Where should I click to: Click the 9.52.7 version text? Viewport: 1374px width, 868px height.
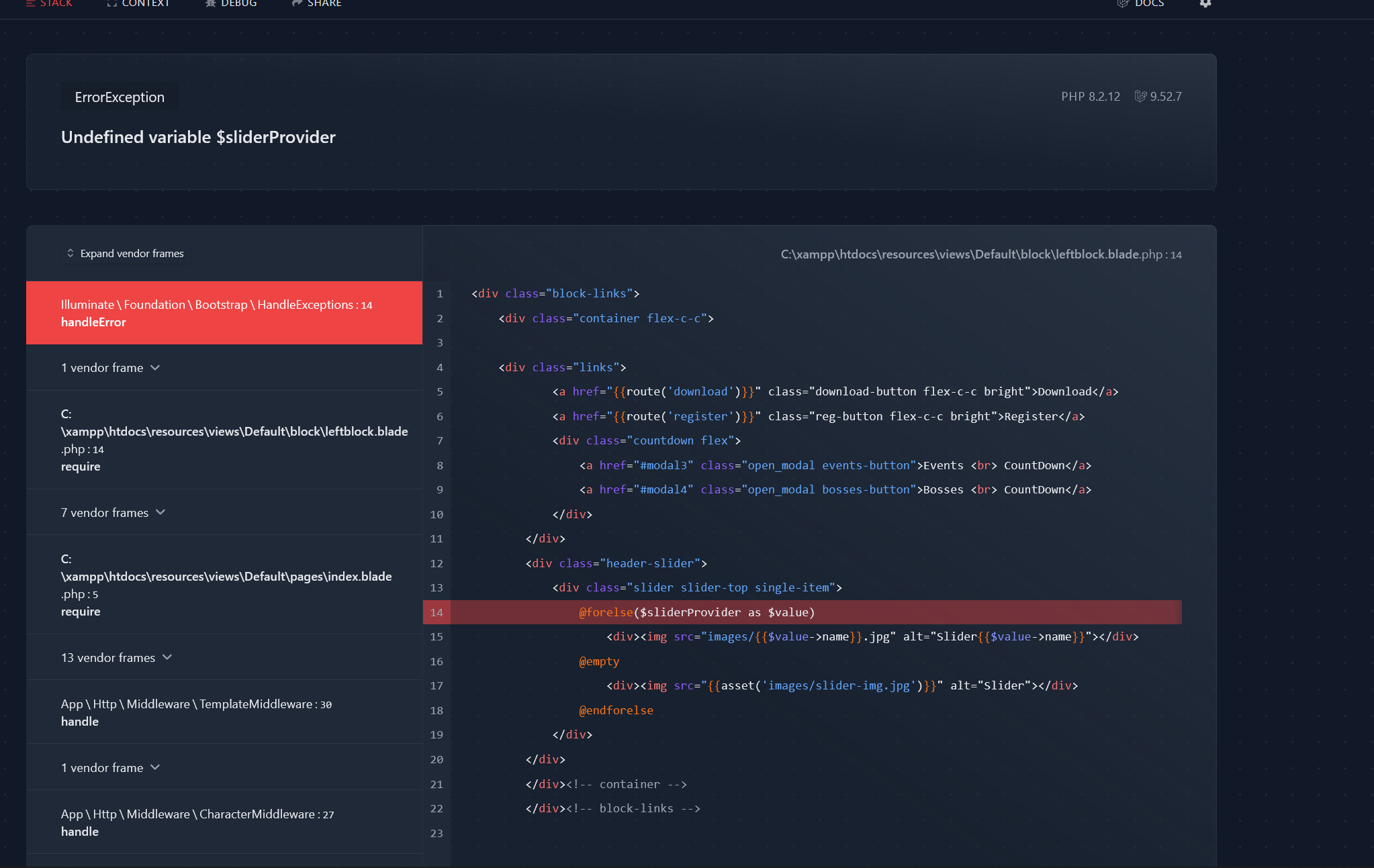(1166, 96)
